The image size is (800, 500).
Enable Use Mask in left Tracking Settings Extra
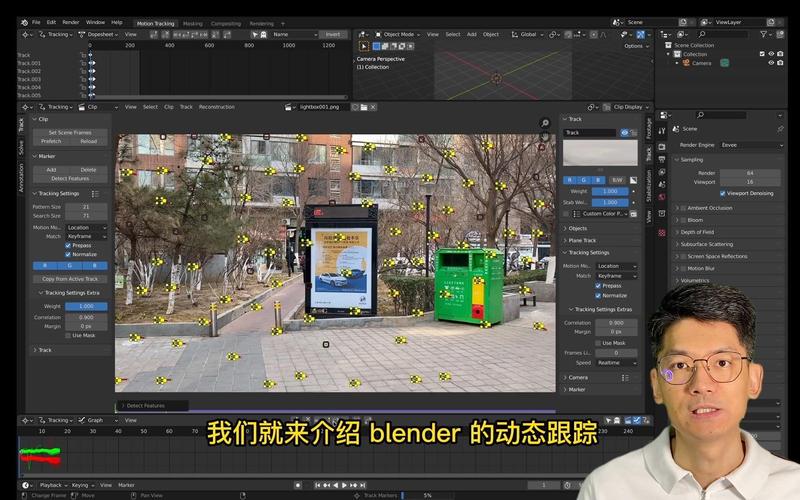click(68, 335)
